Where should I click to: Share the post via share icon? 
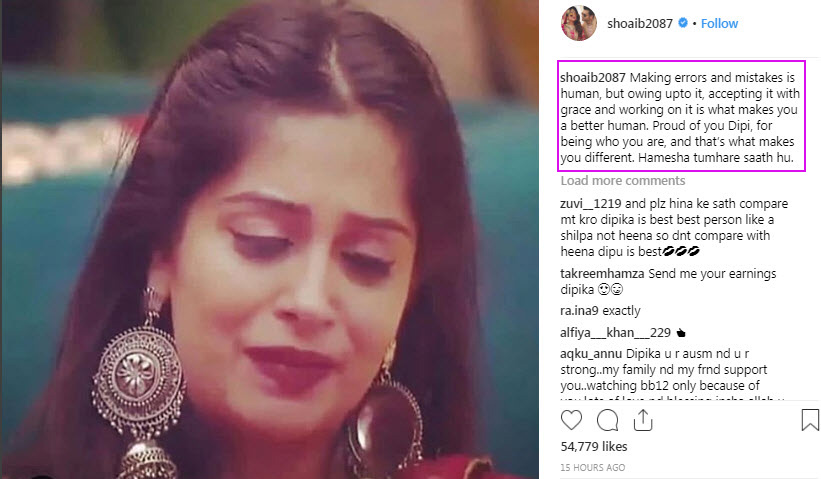[x=642, y=420]
